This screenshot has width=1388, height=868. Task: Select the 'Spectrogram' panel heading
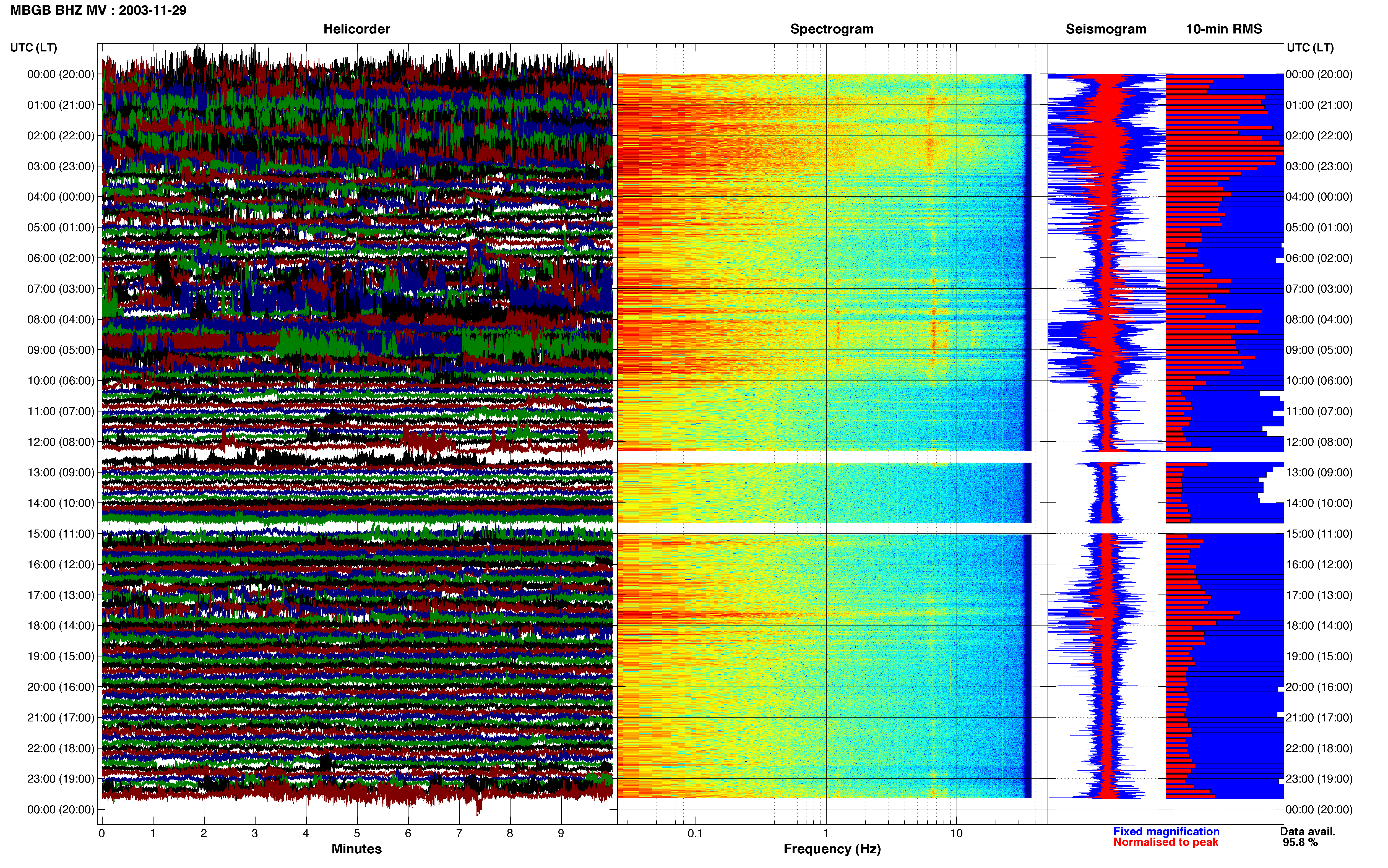[832, 29]
